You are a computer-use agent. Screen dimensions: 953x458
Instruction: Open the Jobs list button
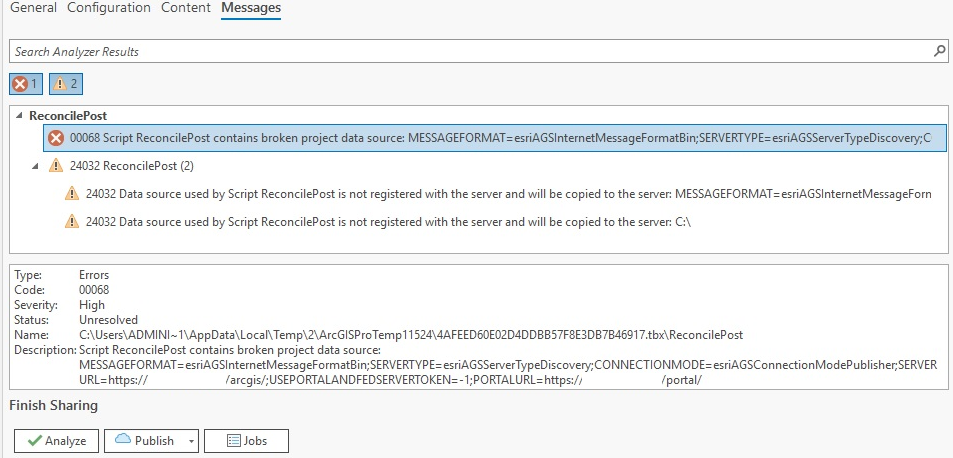click(246, 441)
